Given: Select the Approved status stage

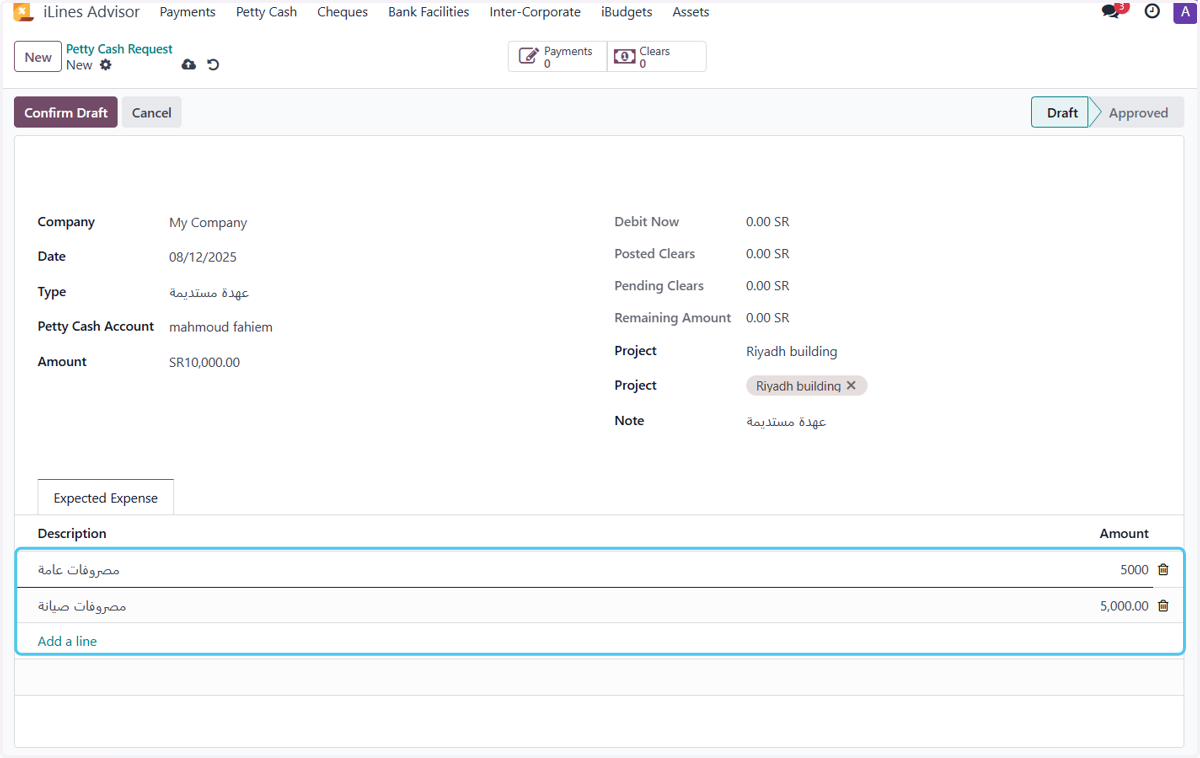Looking at the screenshot, I should 1138,113.
